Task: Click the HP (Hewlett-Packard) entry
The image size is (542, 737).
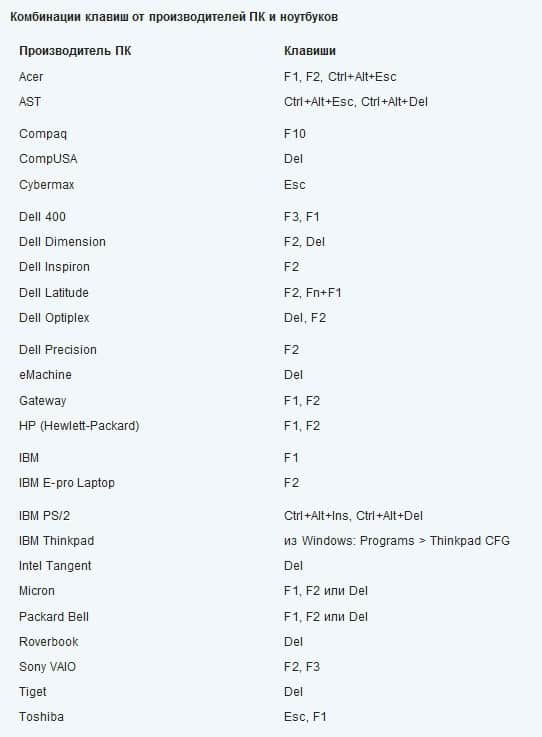Action: point(79,425)
